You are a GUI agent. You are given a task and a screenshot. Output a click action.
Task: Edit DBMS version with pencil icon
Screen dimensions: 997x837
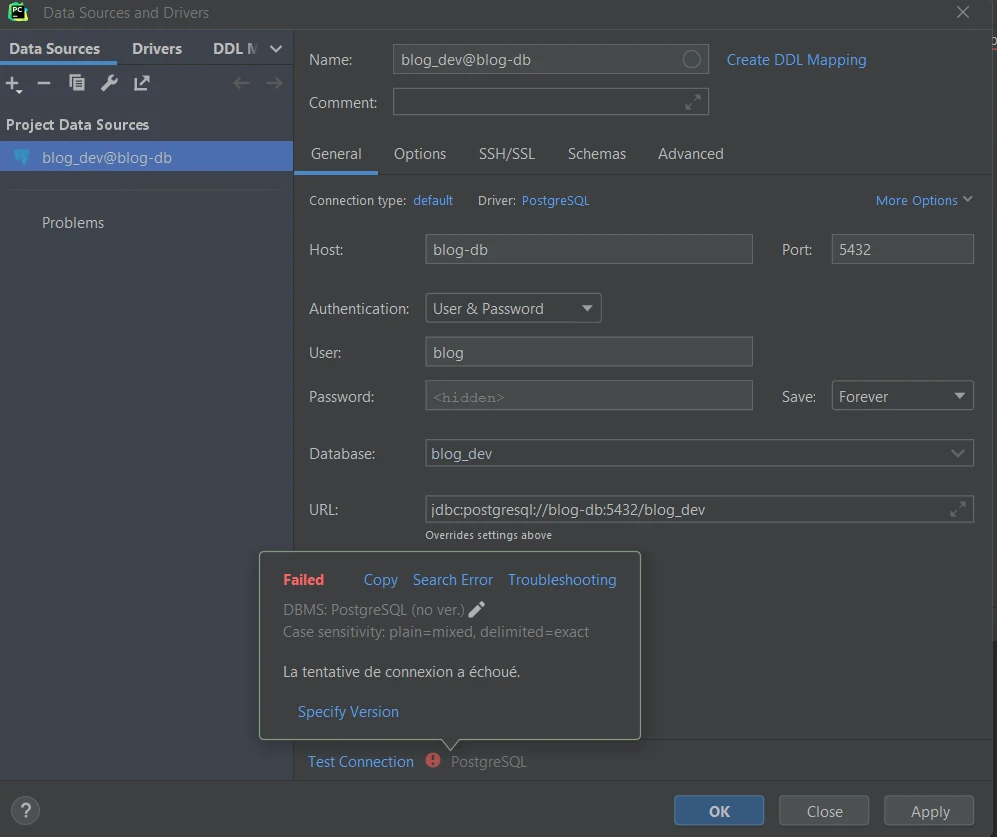pyautogui.click(x=477, y=609)
